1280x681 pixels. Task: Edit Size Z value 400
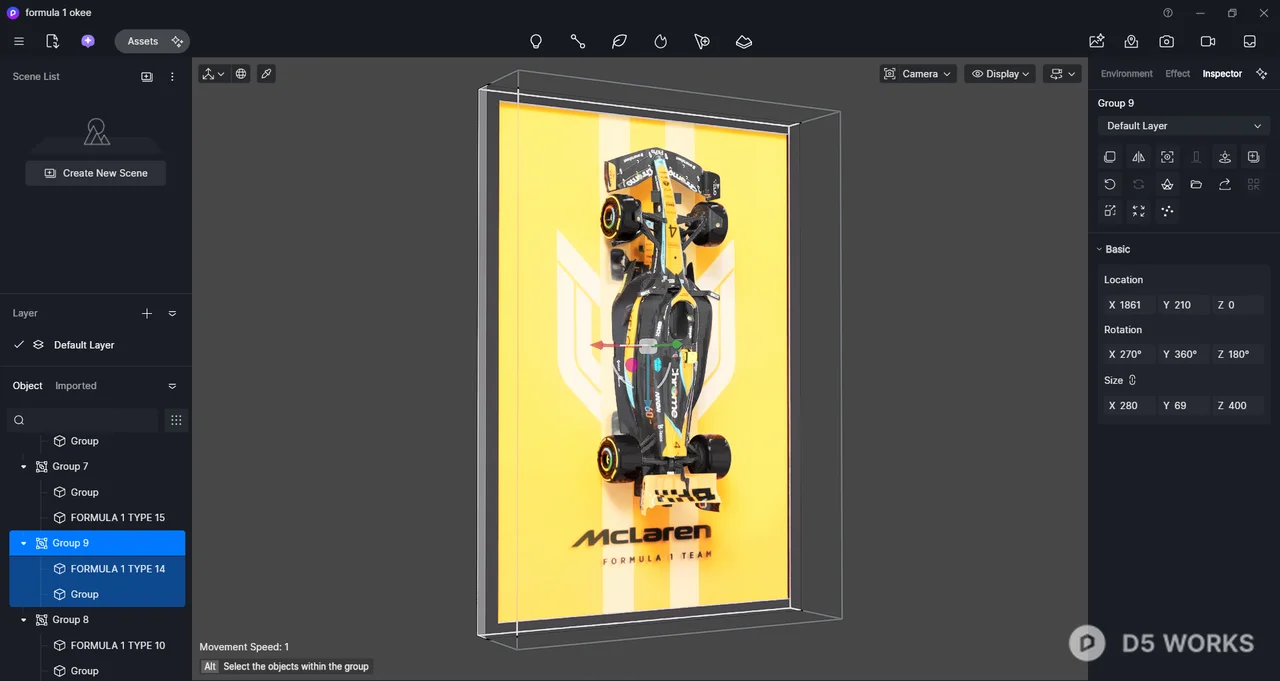tap(1237, 406)
